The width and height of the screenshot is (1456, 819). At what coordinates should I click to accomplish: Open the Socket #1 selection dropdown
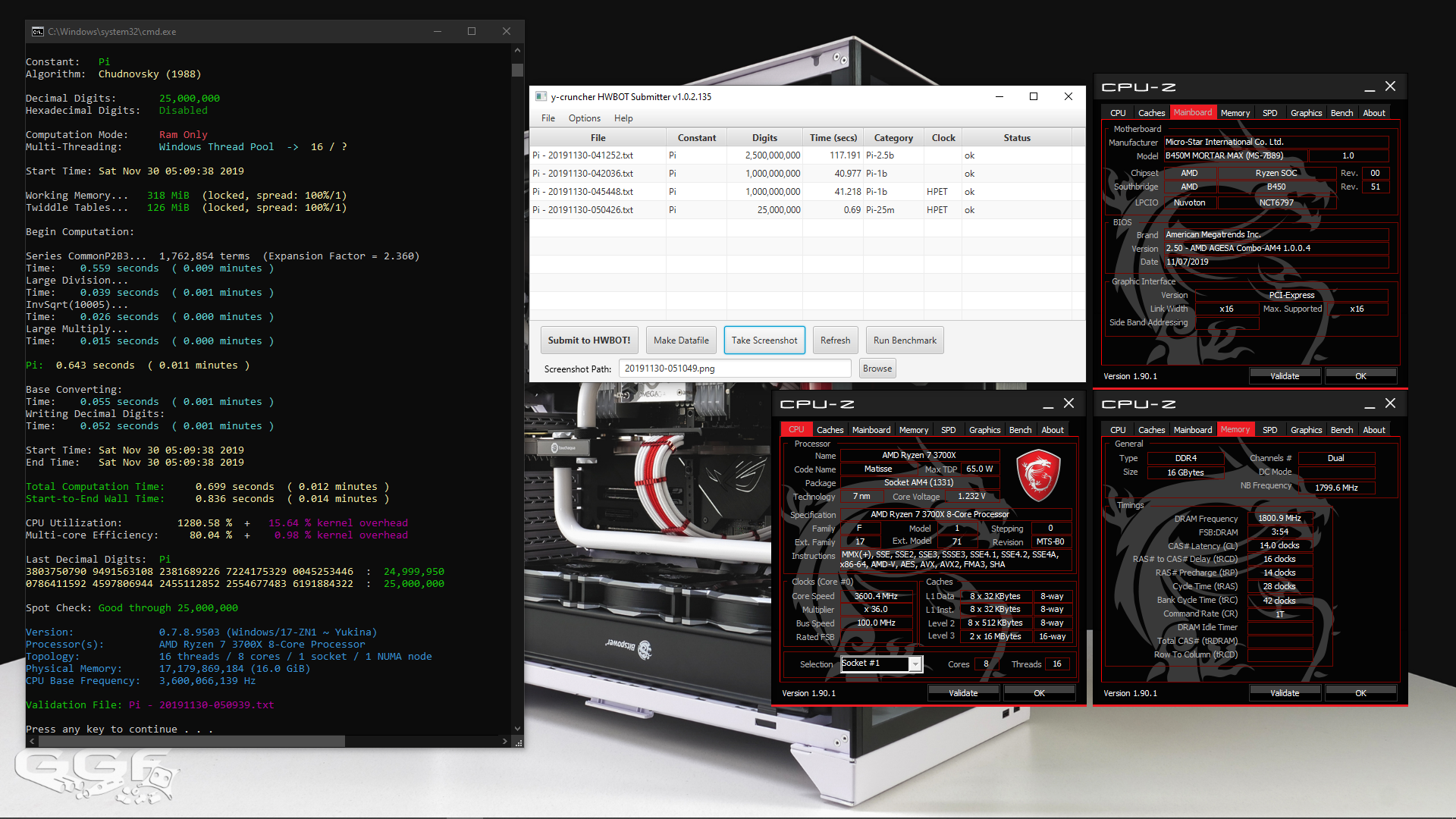pos(915,664)
